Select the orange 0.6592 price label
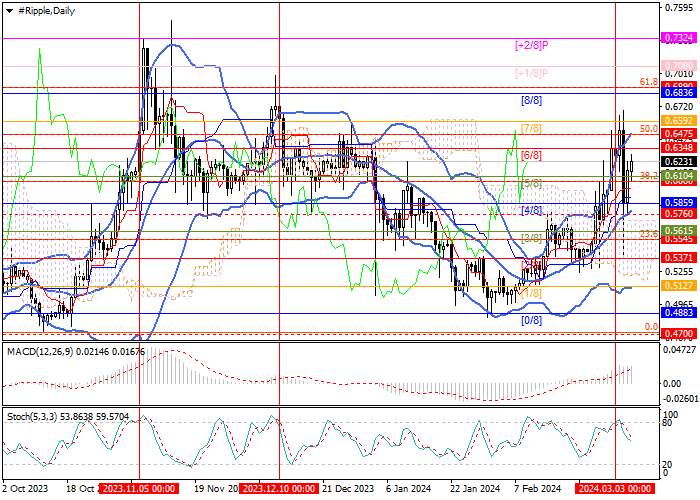The height and width of the screenshot is (500, 700). pyautogui.click(x=679, y=121)
